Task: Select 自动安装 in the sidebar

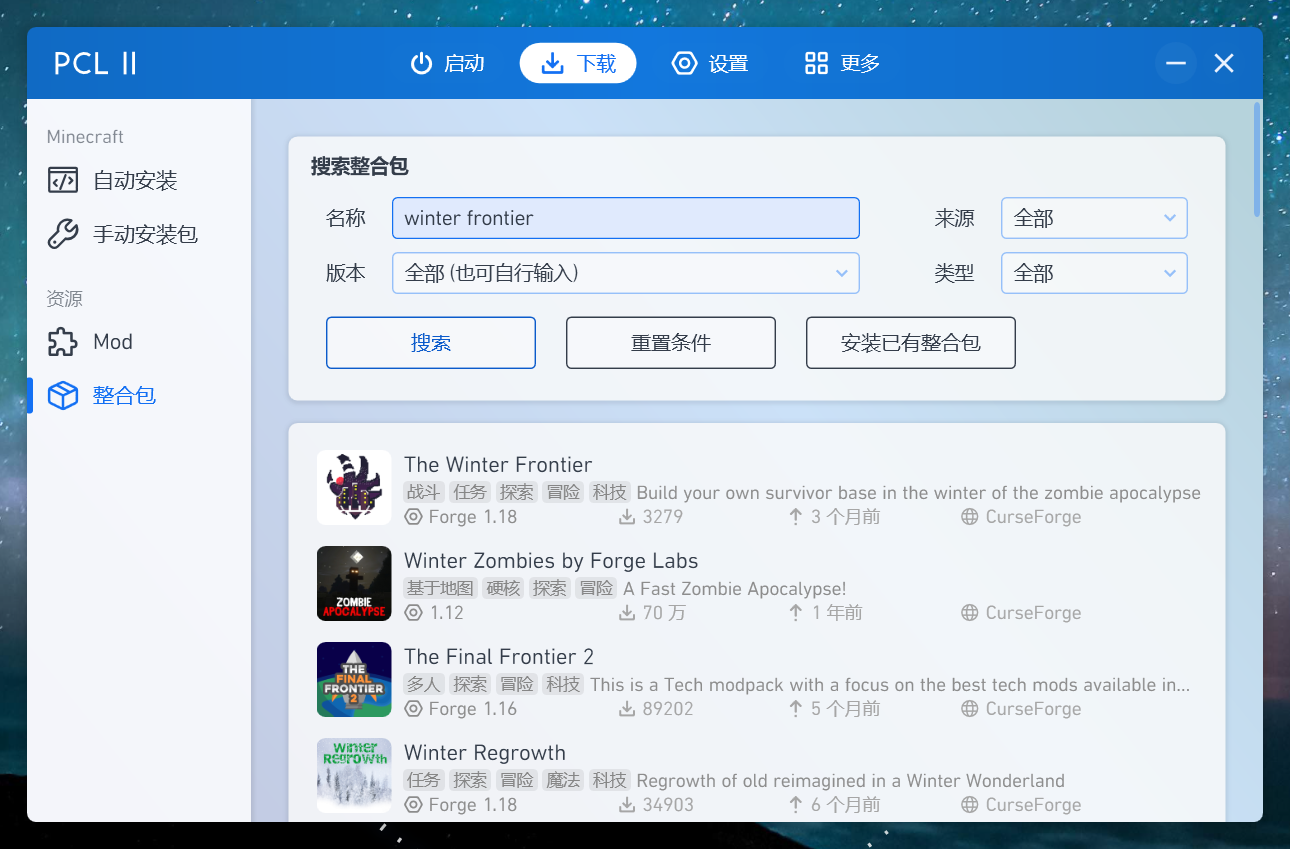Action: [139, 181]
